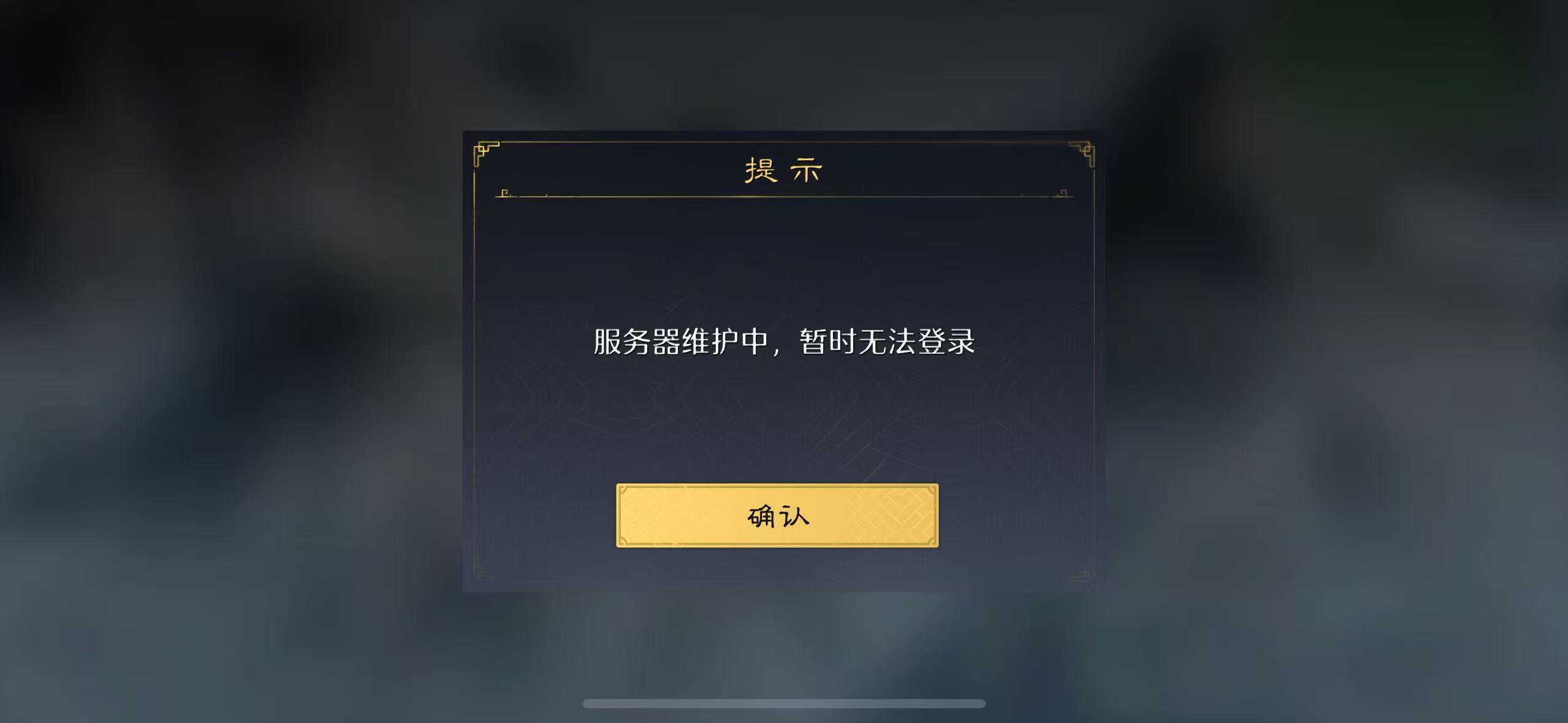
Task: Click the golden divider line under 提示
Action: (x=784, y=197)
